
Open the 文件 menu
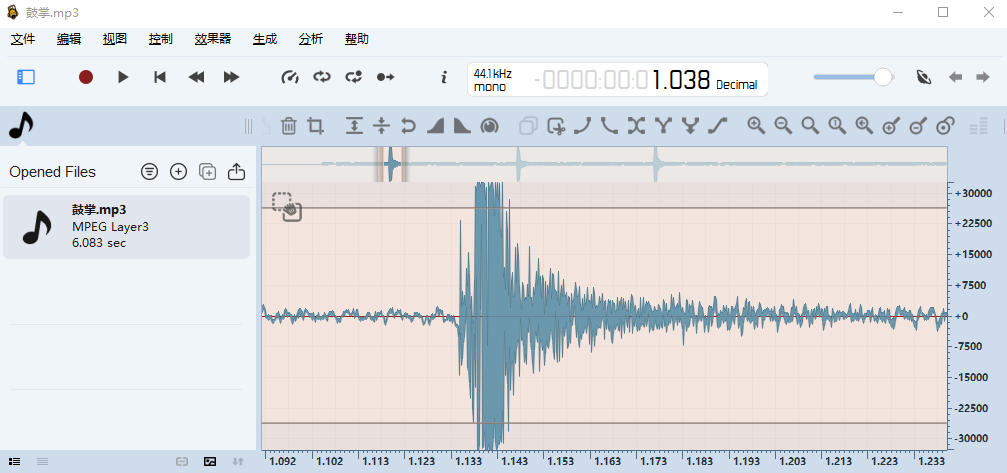coord(23,39)
